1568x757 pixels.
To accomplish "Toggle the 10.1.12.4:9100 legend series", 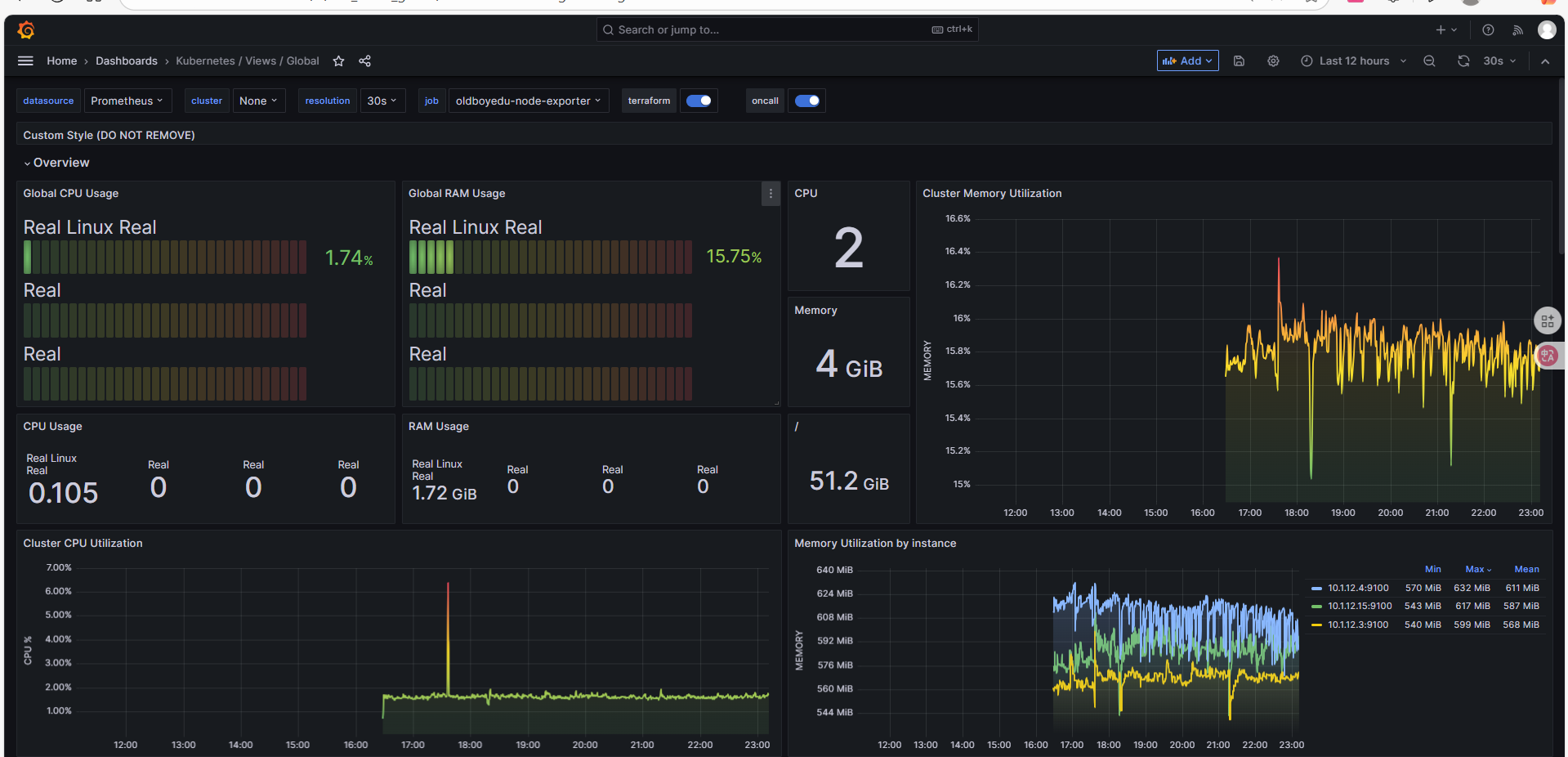I will 1357,588.
